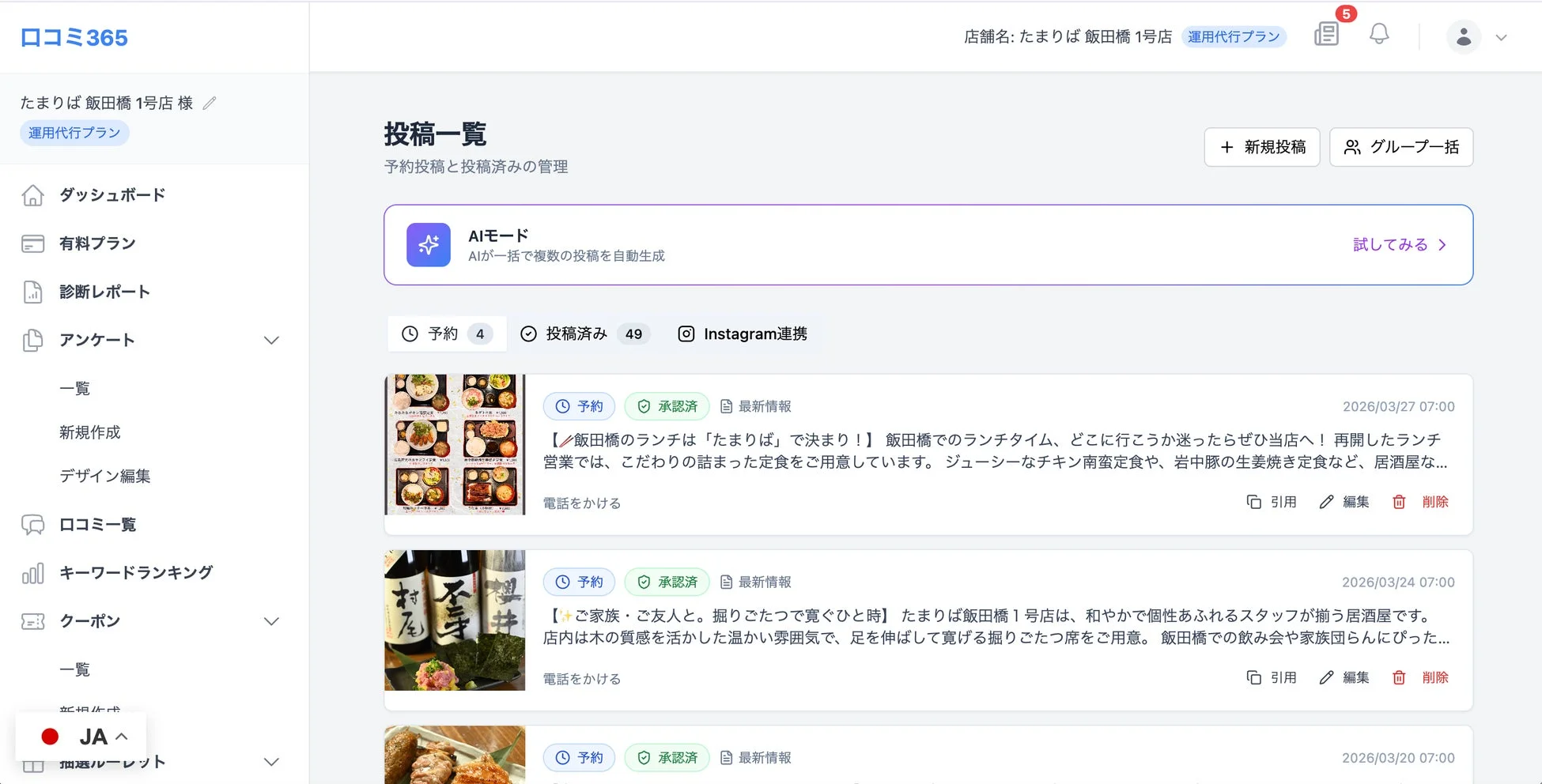Screen dimensions: 1542x784
Task: Open notifications with the bell icon
Action: pos(1378,34)
